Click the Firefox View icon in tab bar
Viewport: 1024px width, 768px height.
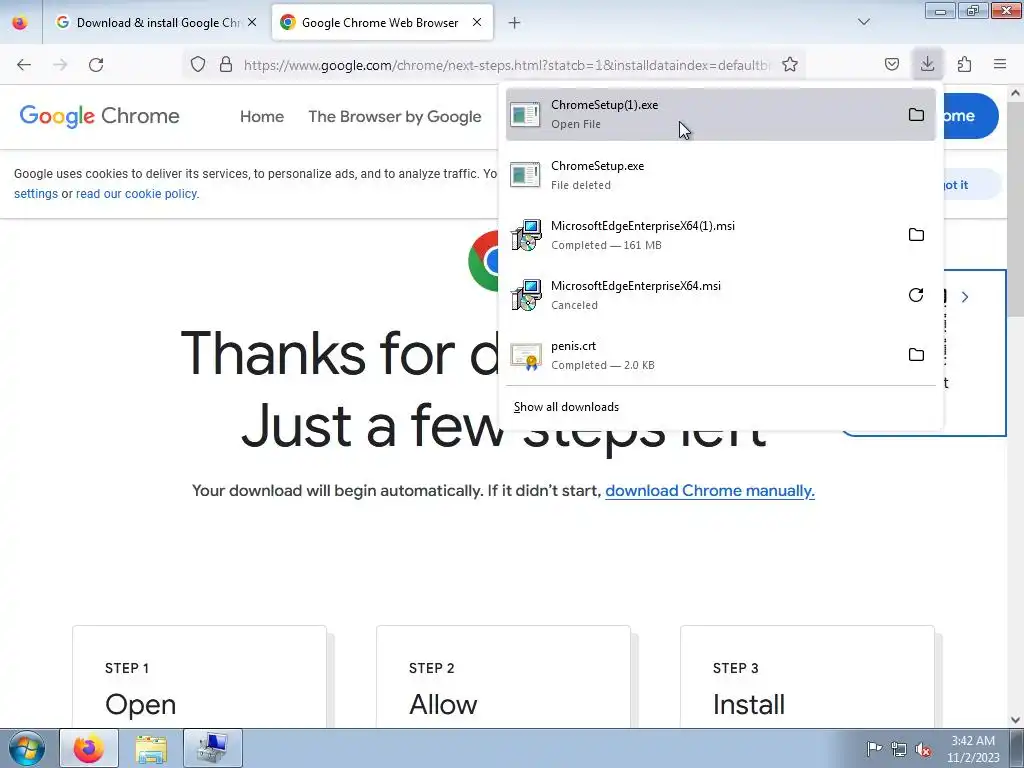pyautogui.click(x=20, y=22)
